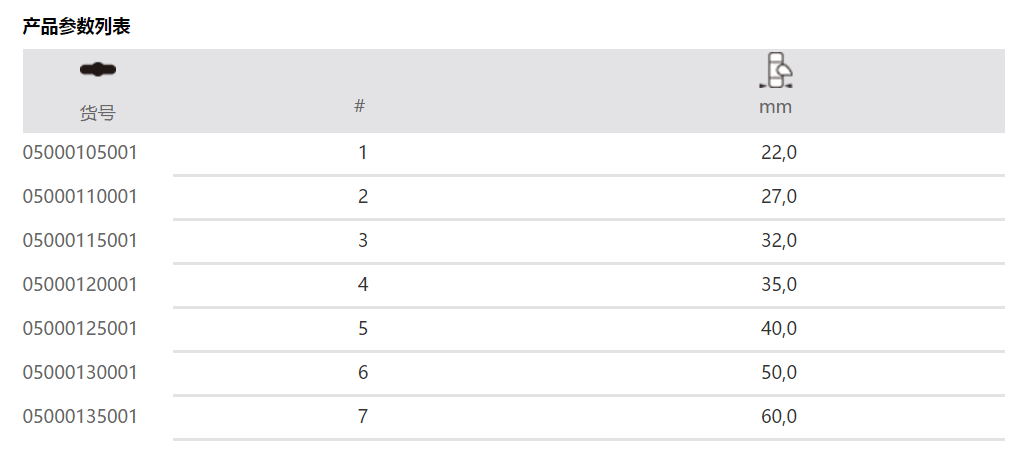Select the 35,0 mm value cell
Screen dimensions: 1020x464
click(x=779, y=285)
